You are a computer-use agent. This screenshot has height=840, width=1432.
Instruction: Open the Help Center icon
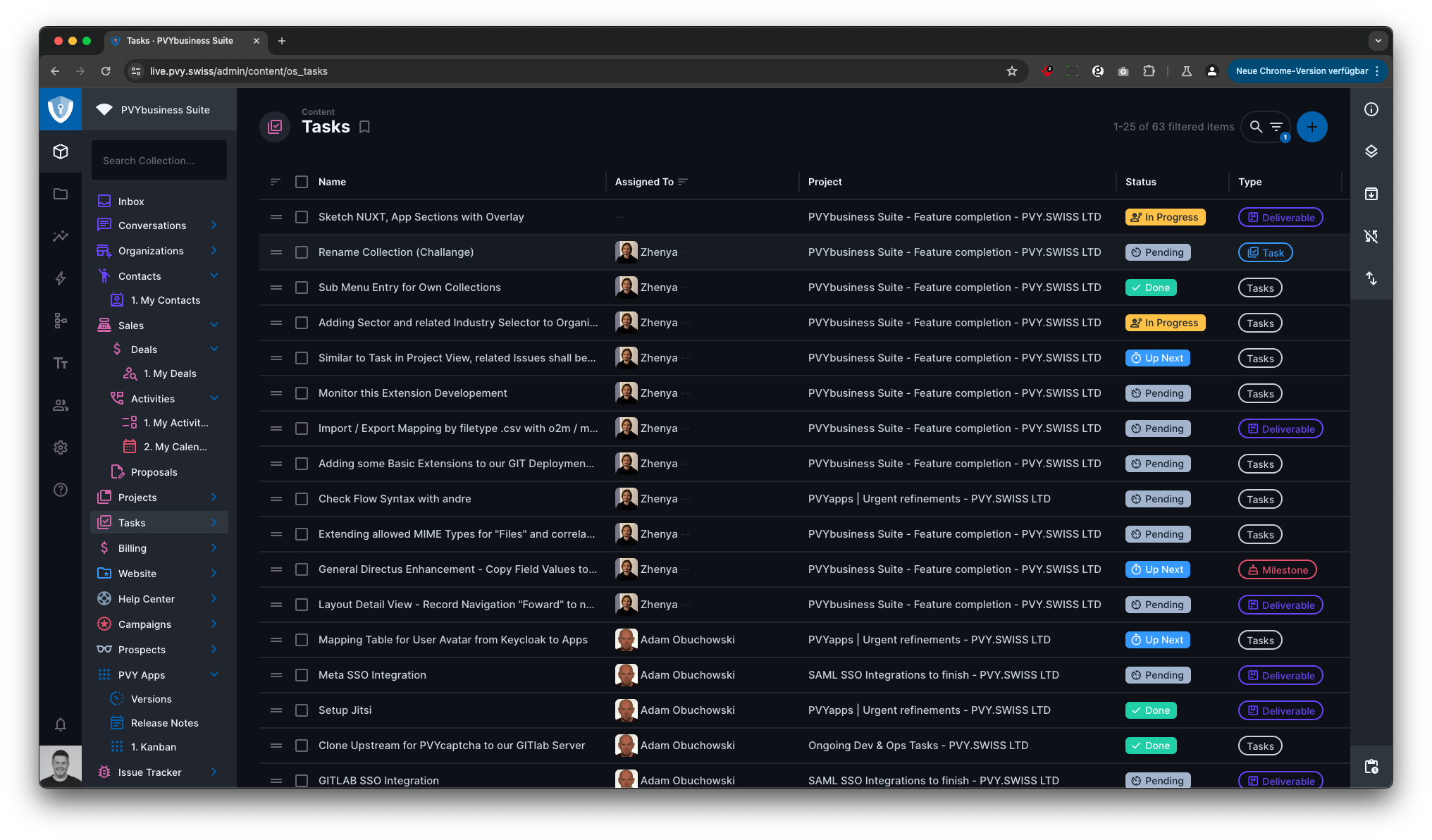104,598
